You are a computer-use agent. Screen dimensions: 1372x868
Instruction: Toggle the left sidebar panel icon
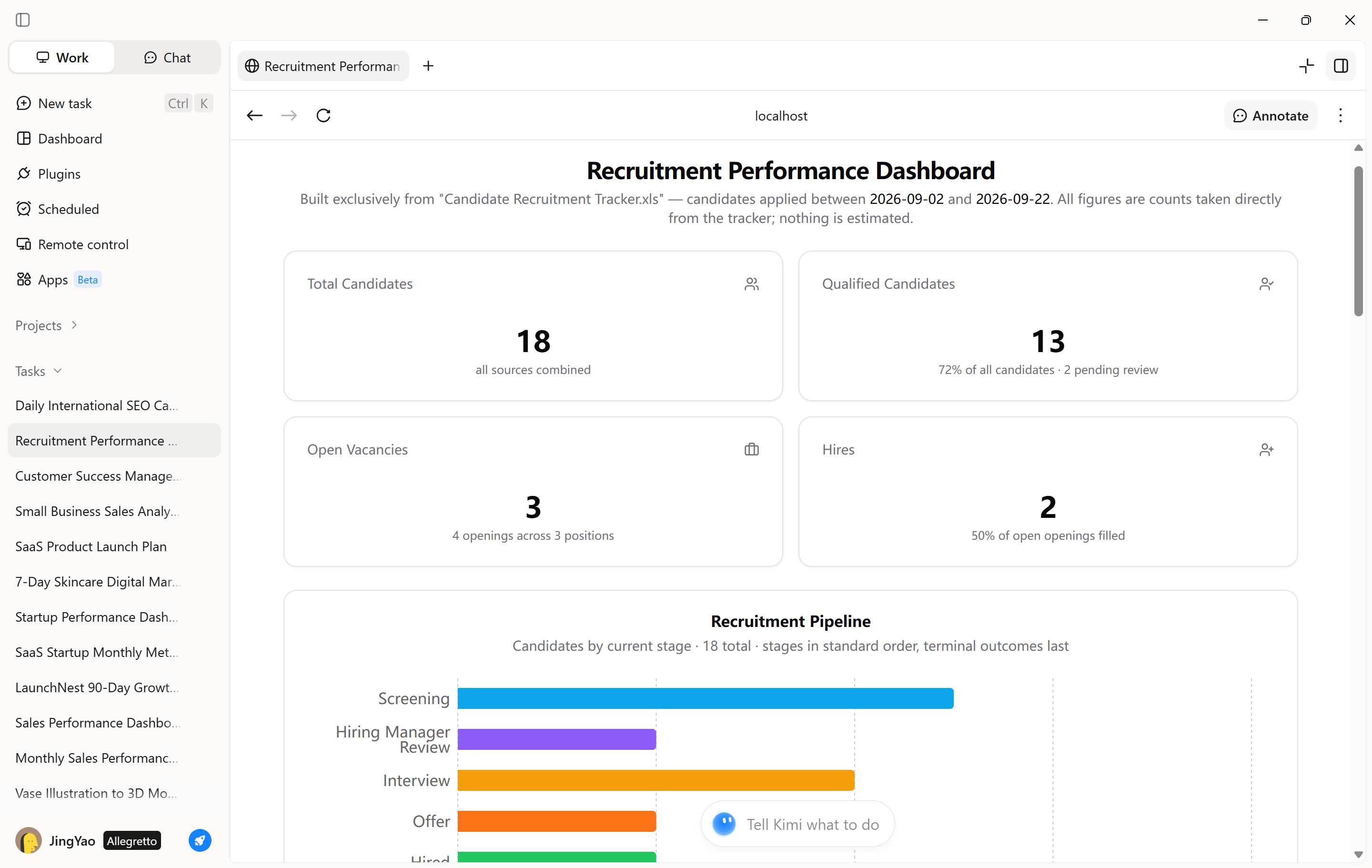point(23,20)
